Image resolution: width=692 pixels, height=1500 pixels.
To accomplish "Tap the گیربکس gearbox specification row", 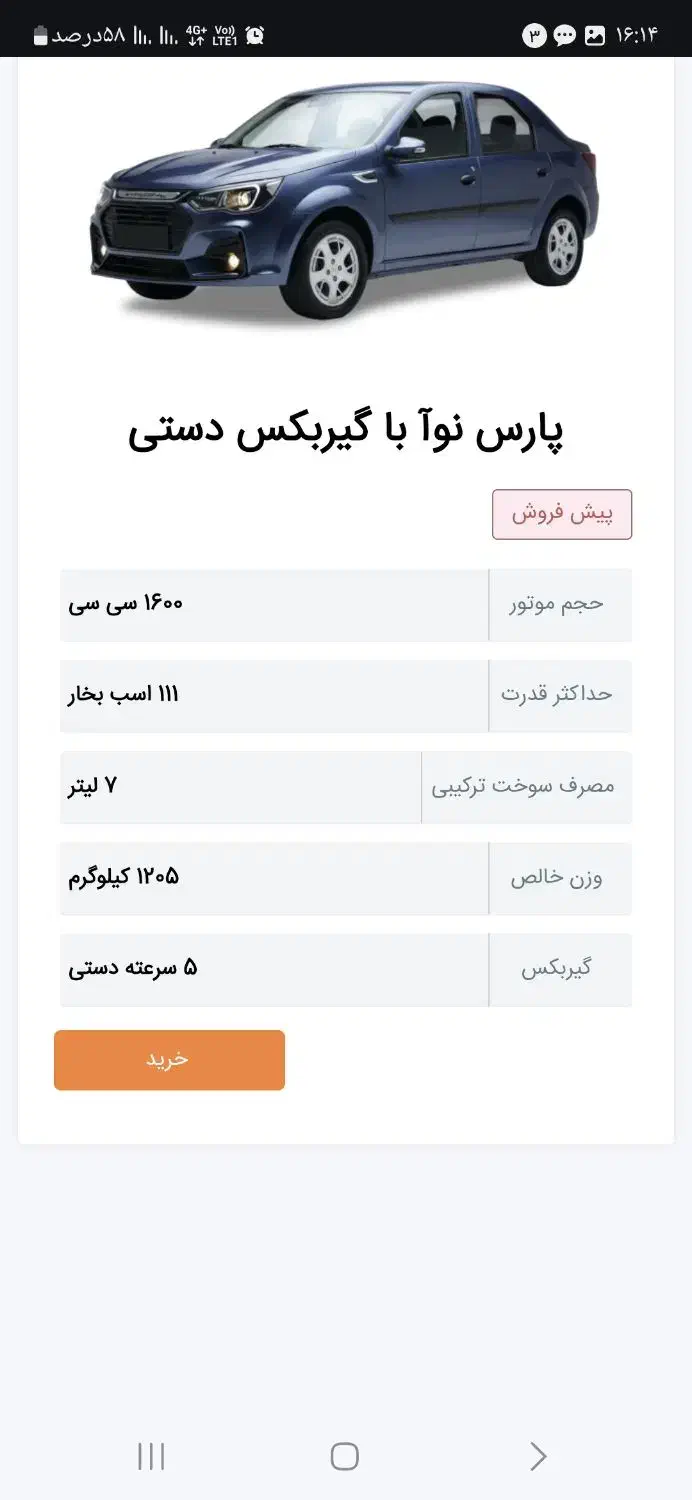I will pyautogui.click(x=346, y=969).
